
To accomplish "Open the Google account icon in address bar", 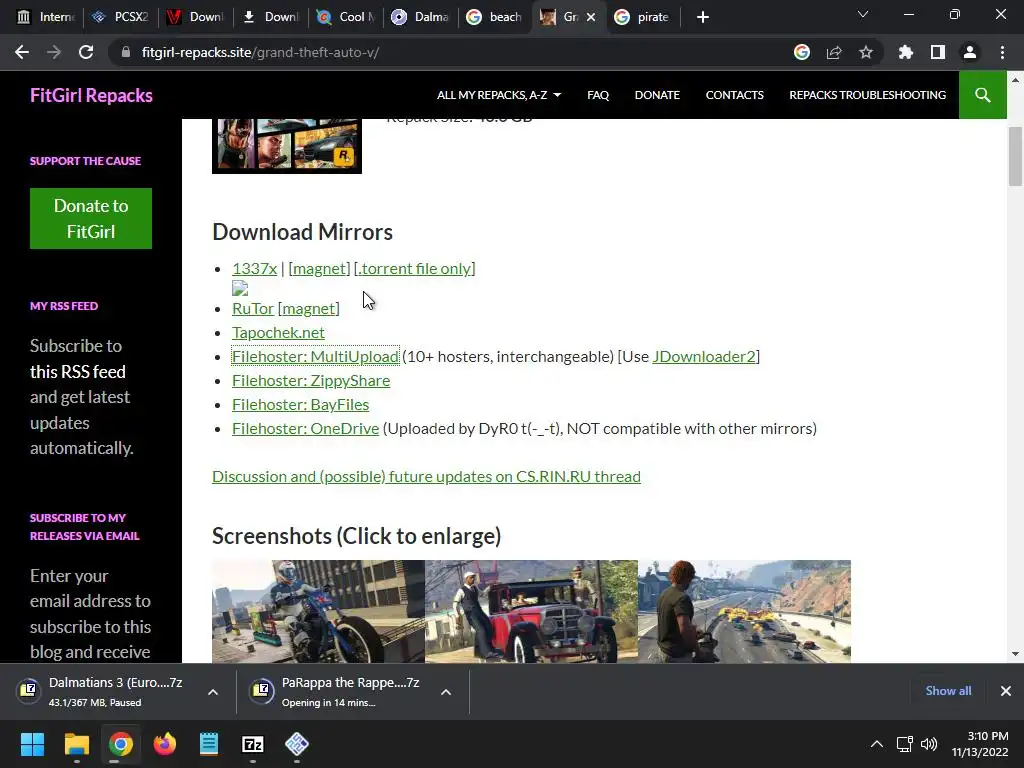I will [802, 52].
